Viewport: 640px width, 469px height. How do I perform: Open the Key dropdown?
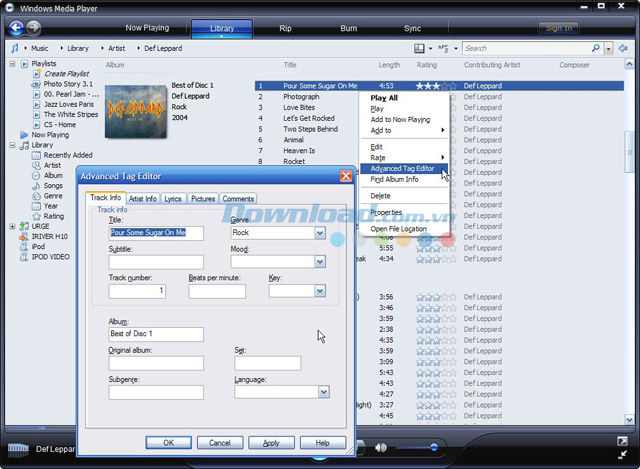point(320,291)
